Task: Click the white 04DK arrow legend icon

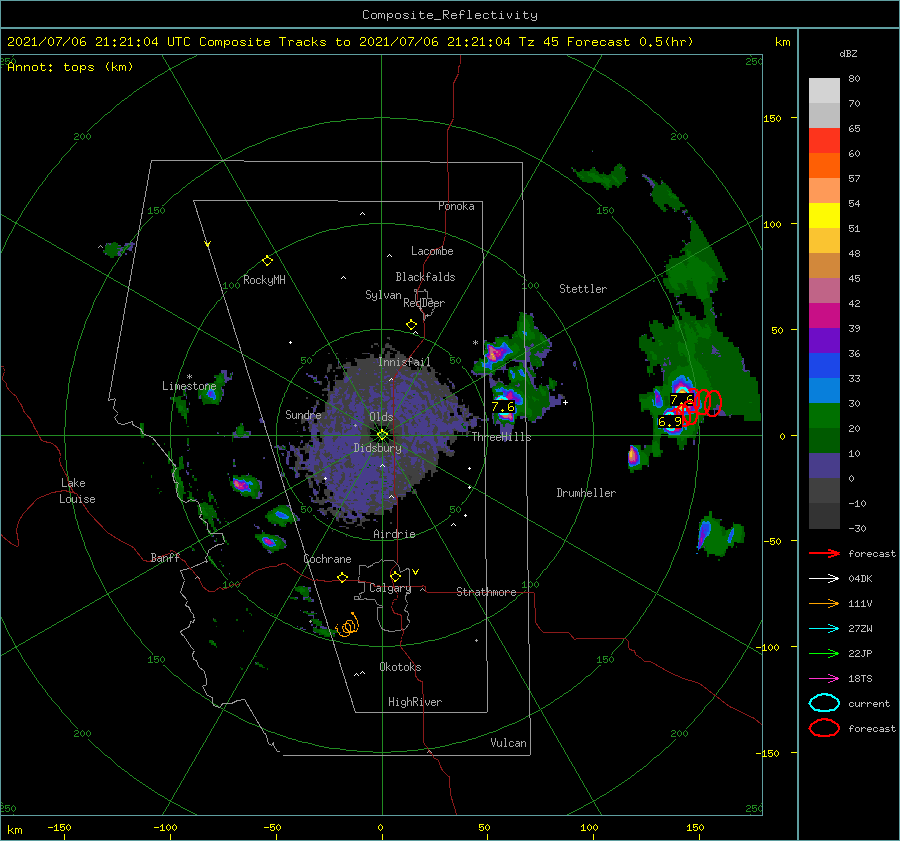Action: [824, 578]
